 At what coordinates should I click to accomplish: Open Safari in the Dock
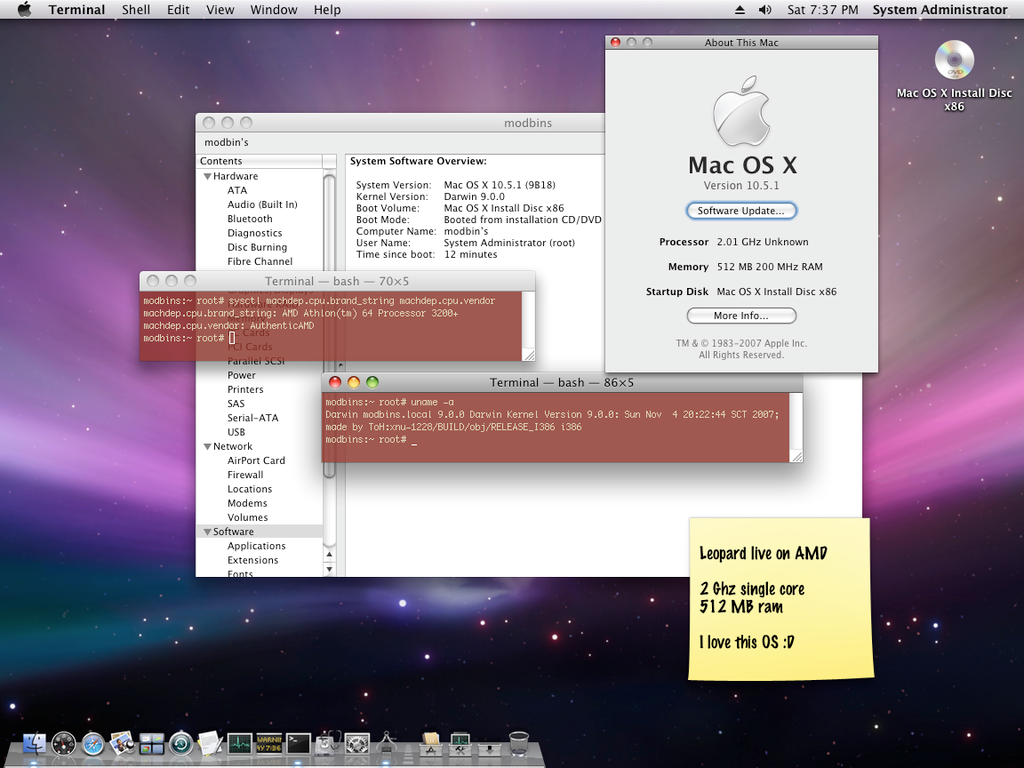click(x=93, y=744)
